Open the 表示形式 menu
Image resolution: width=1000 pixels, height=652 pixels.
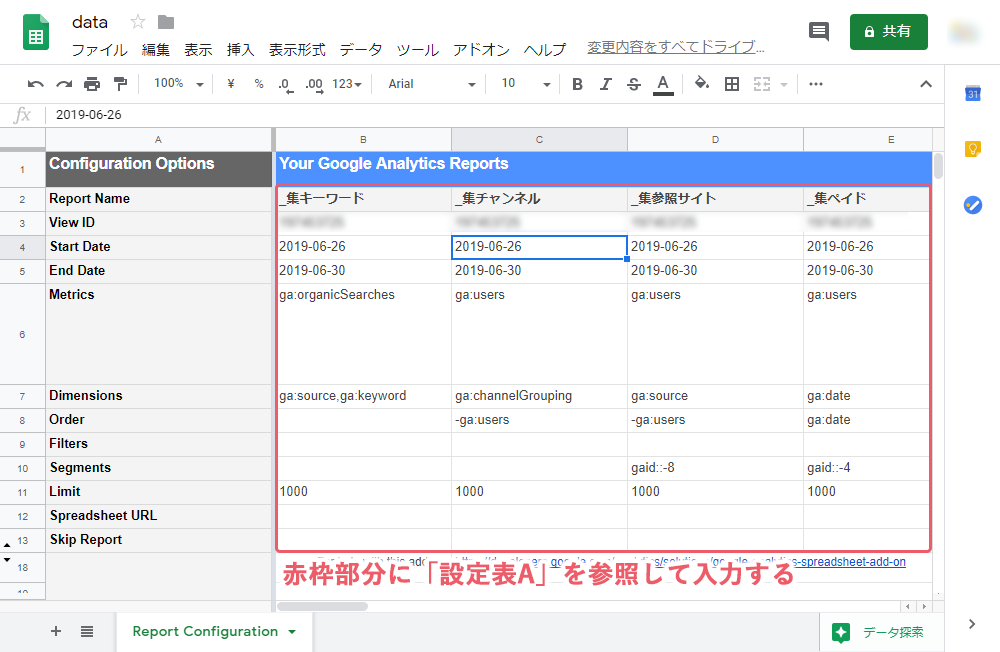297,50
